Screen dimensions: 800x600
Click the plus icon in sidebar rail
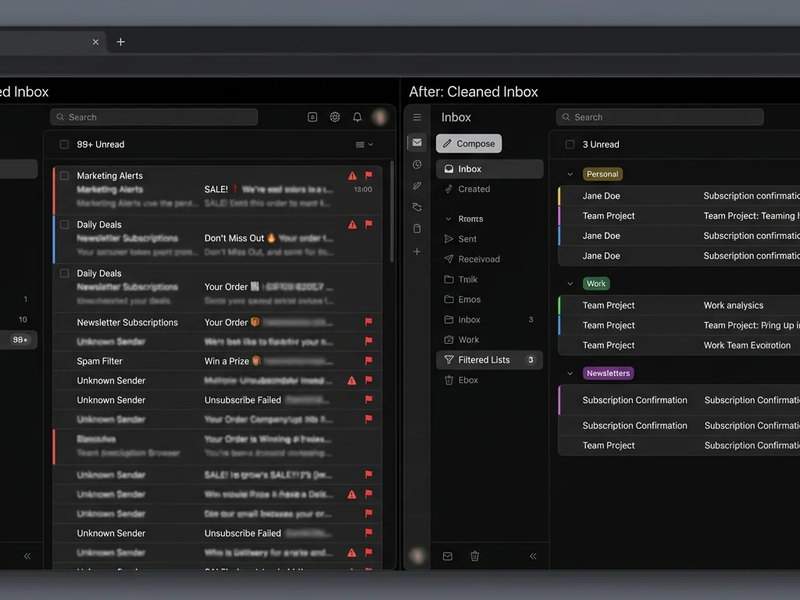click(417, 251)
